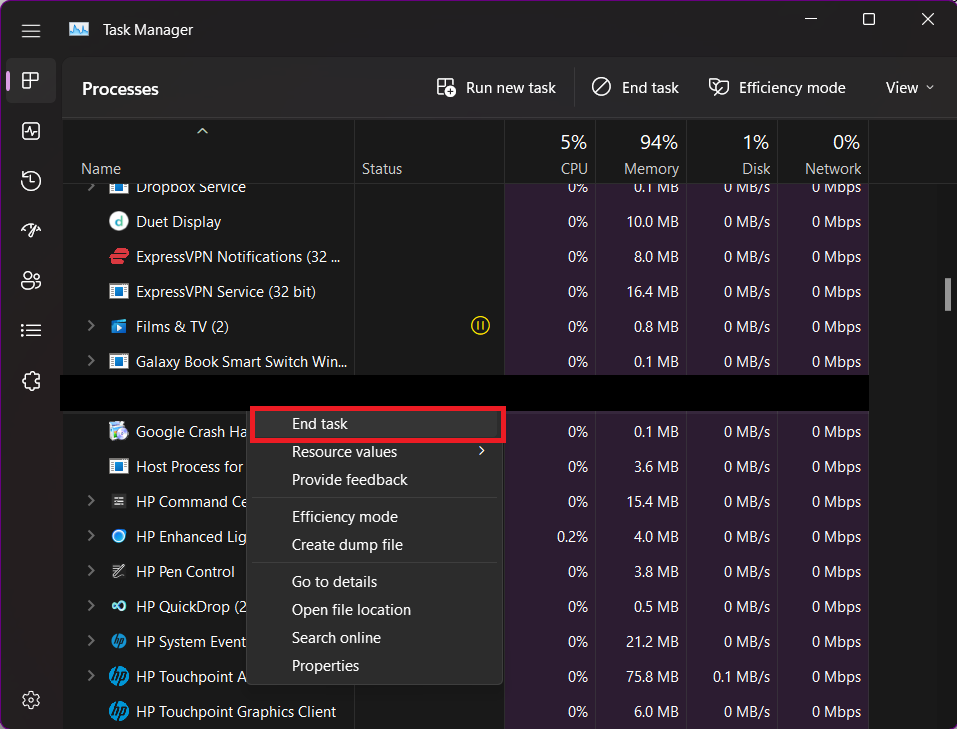Viewport: 957px width, 729px height.
Task: Select the Duet Display process row
Action: 466,222
